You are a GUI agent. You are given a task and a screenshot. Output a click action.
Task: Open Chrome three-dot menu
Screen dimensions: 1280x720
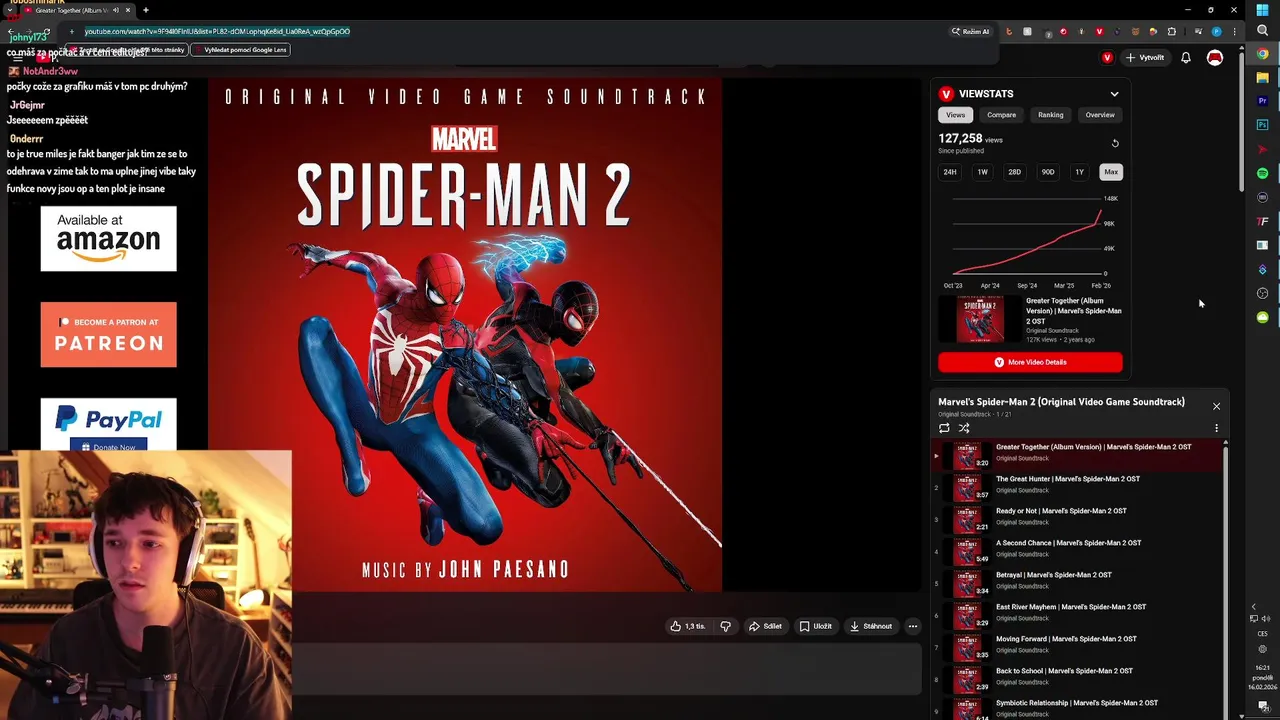tap(1235, 31)
